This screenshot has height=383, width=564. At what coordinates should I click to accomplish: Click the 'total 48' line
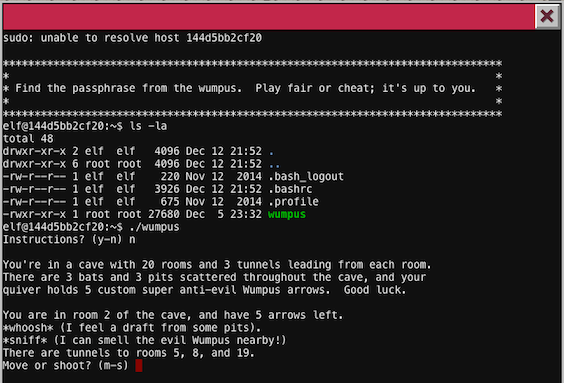pos(28,139)
